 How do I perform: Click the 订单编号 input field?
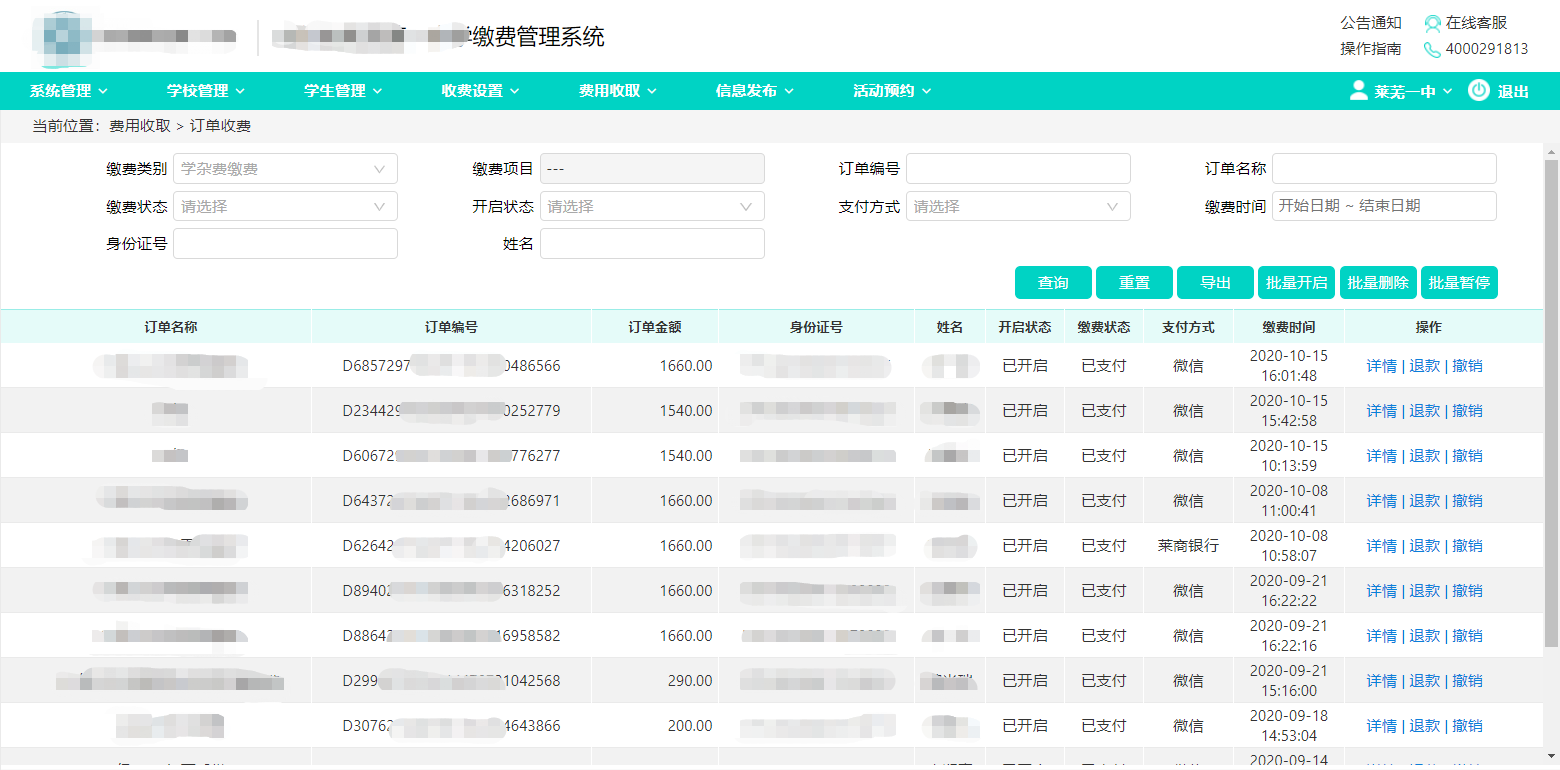point(1018,169)
